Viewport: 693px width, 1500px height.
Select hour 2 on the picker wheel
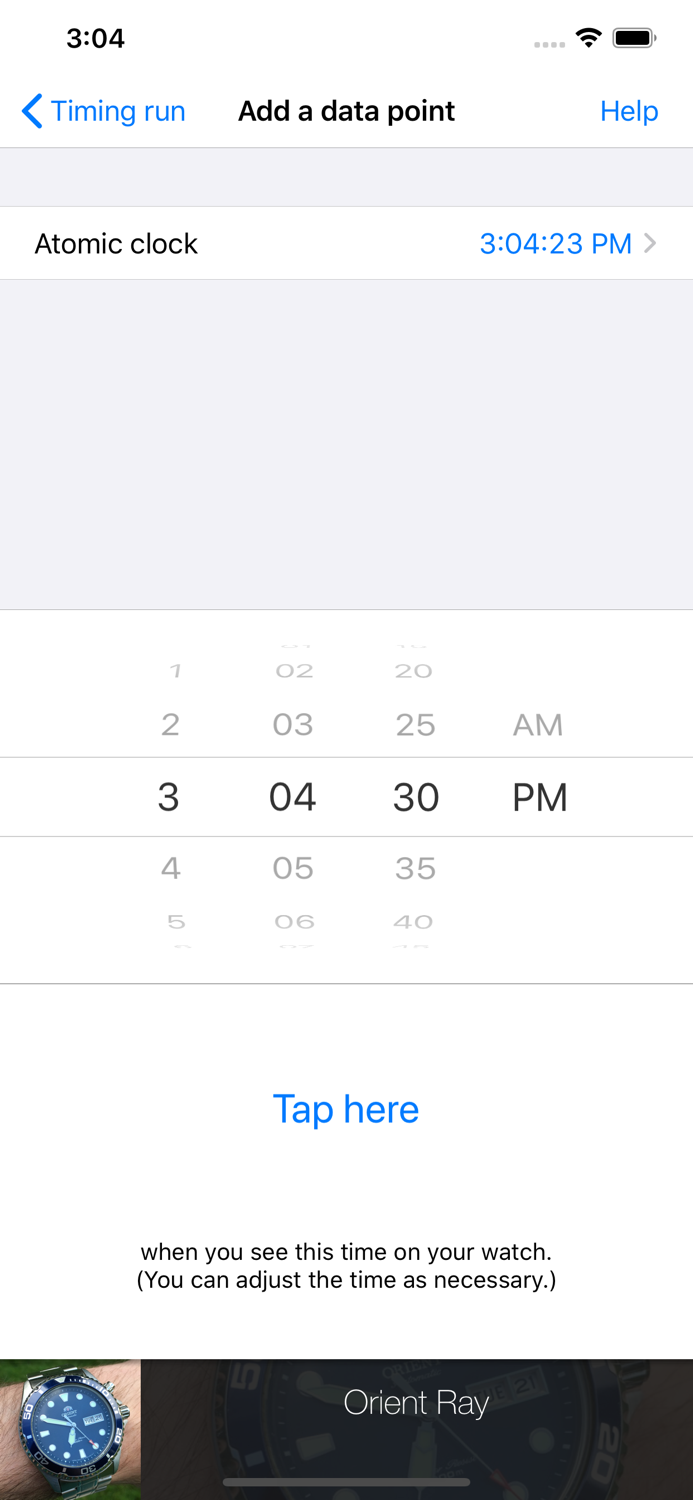click(x=170, y=724)
